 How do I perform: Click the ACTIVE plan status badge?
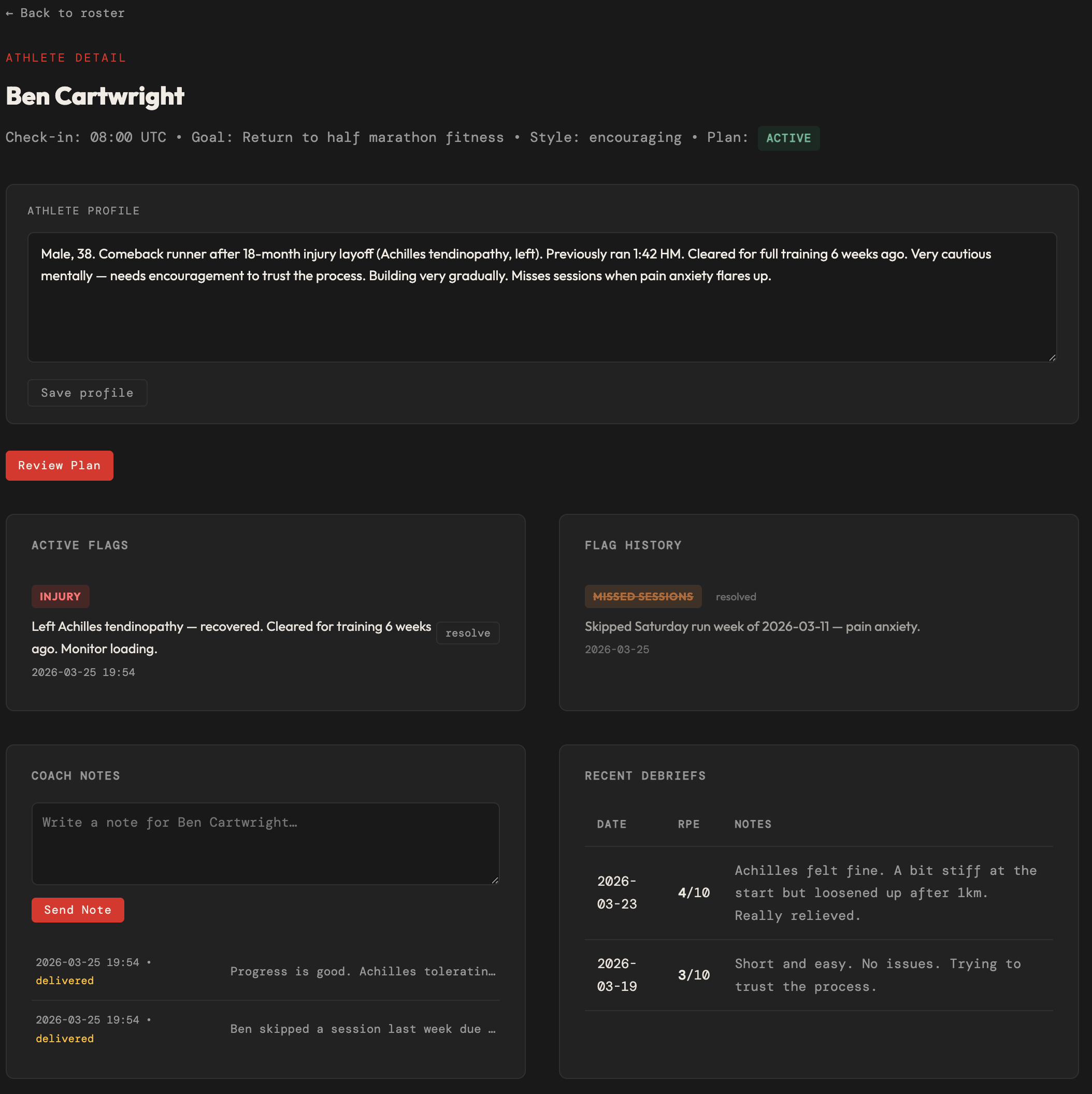[788, 138]
